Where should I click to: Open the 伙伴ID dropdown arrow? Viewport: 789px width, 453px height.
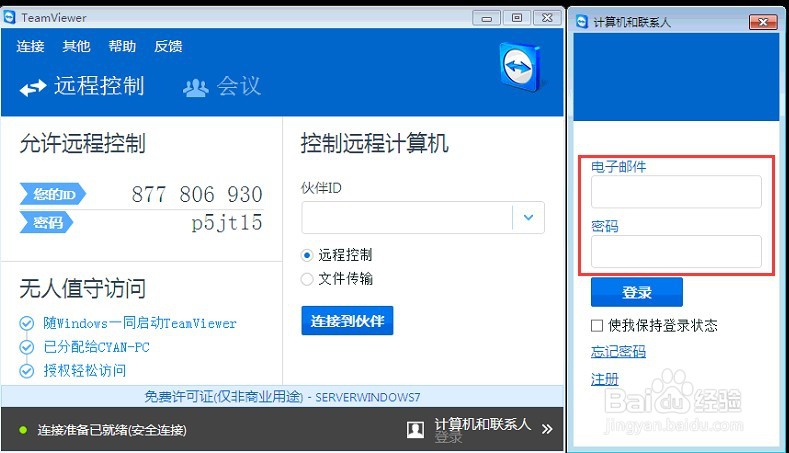coord(528,217)
